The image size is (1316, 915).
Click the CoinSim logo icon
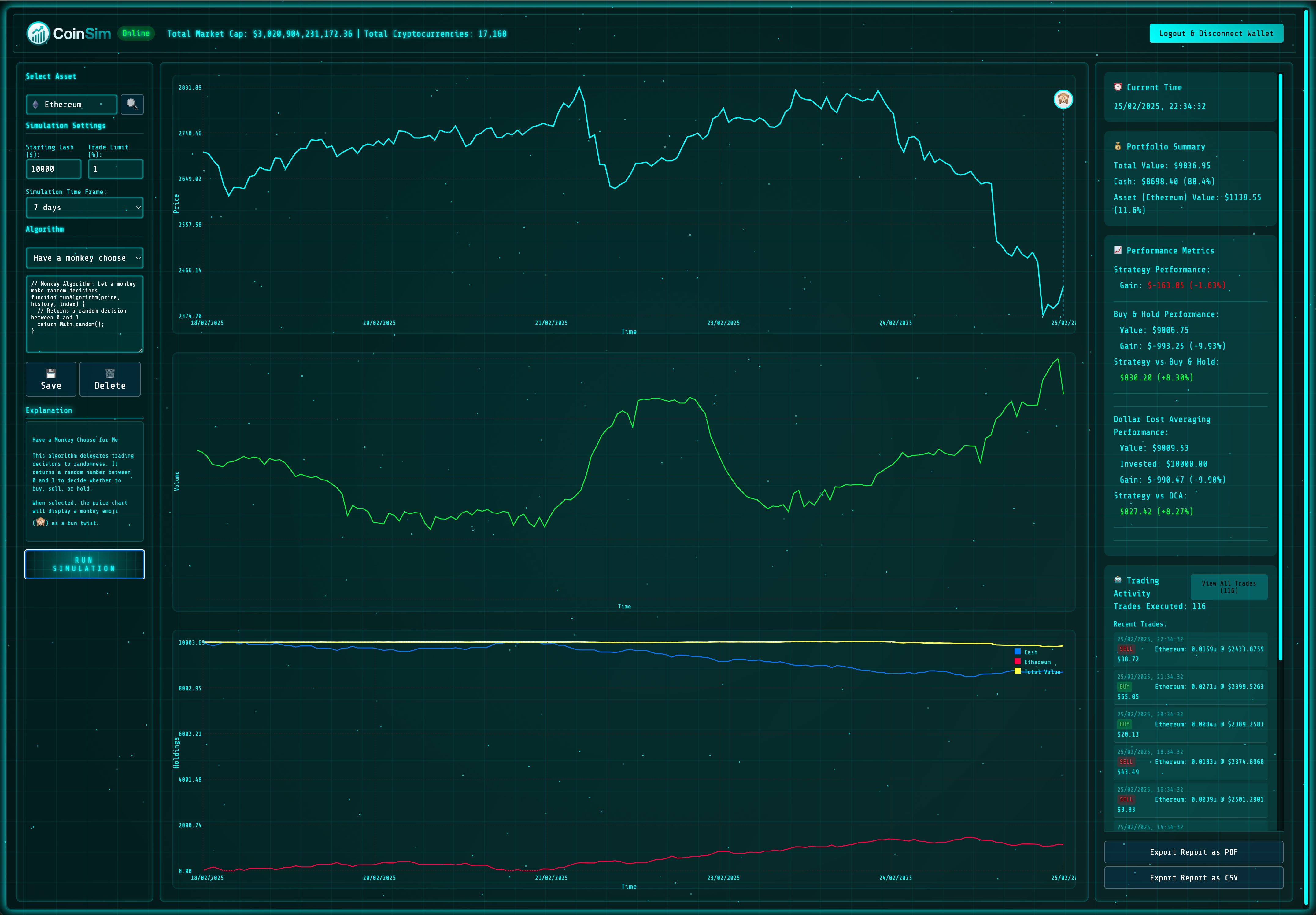39,33
